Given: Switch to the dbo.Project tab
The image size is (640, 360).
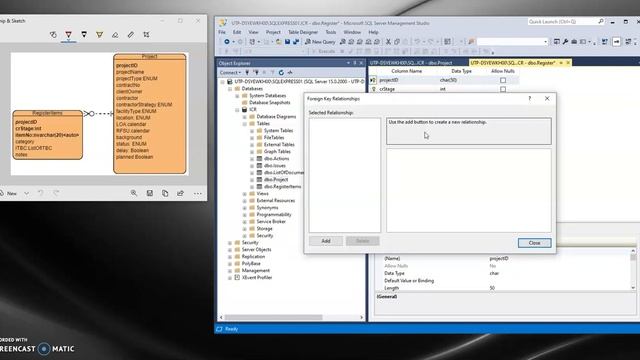Looking at the screenshot, I should point(411,63).
